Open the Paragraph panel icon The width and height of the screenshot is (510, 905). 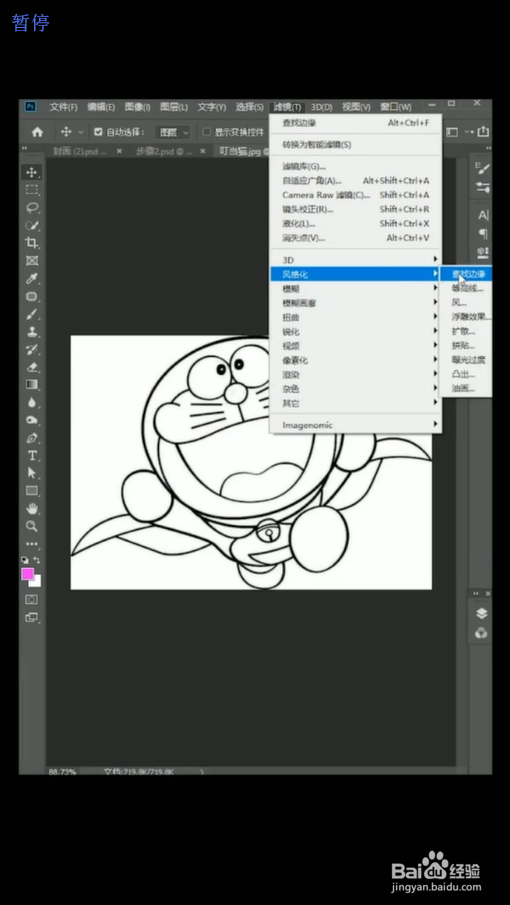pyautogui.click(x=483, y=234)
